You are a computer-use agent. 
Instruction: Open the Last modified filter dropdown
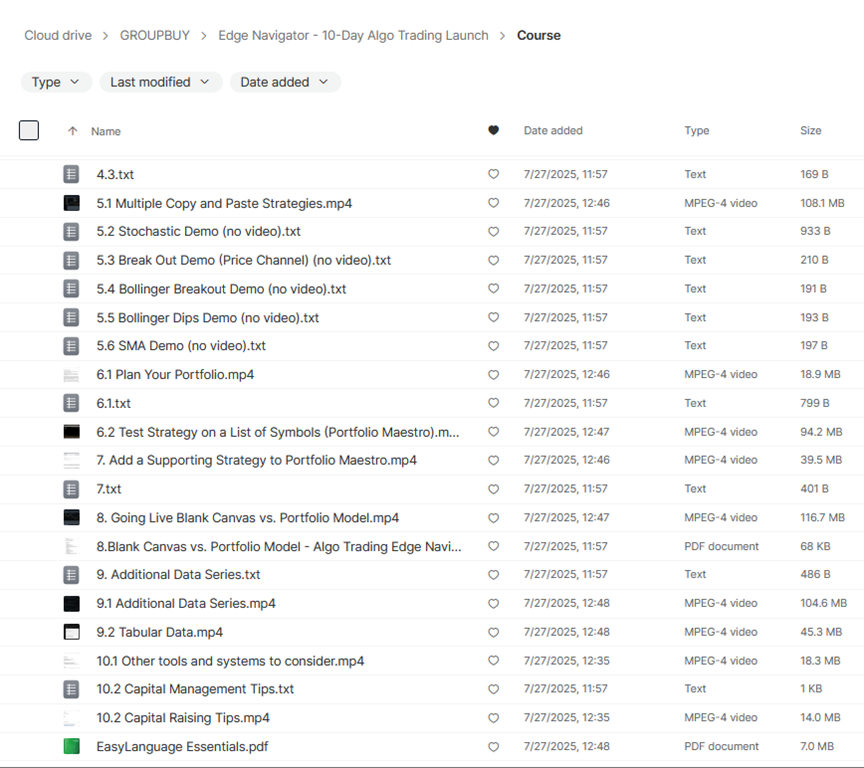coord(161,82)
